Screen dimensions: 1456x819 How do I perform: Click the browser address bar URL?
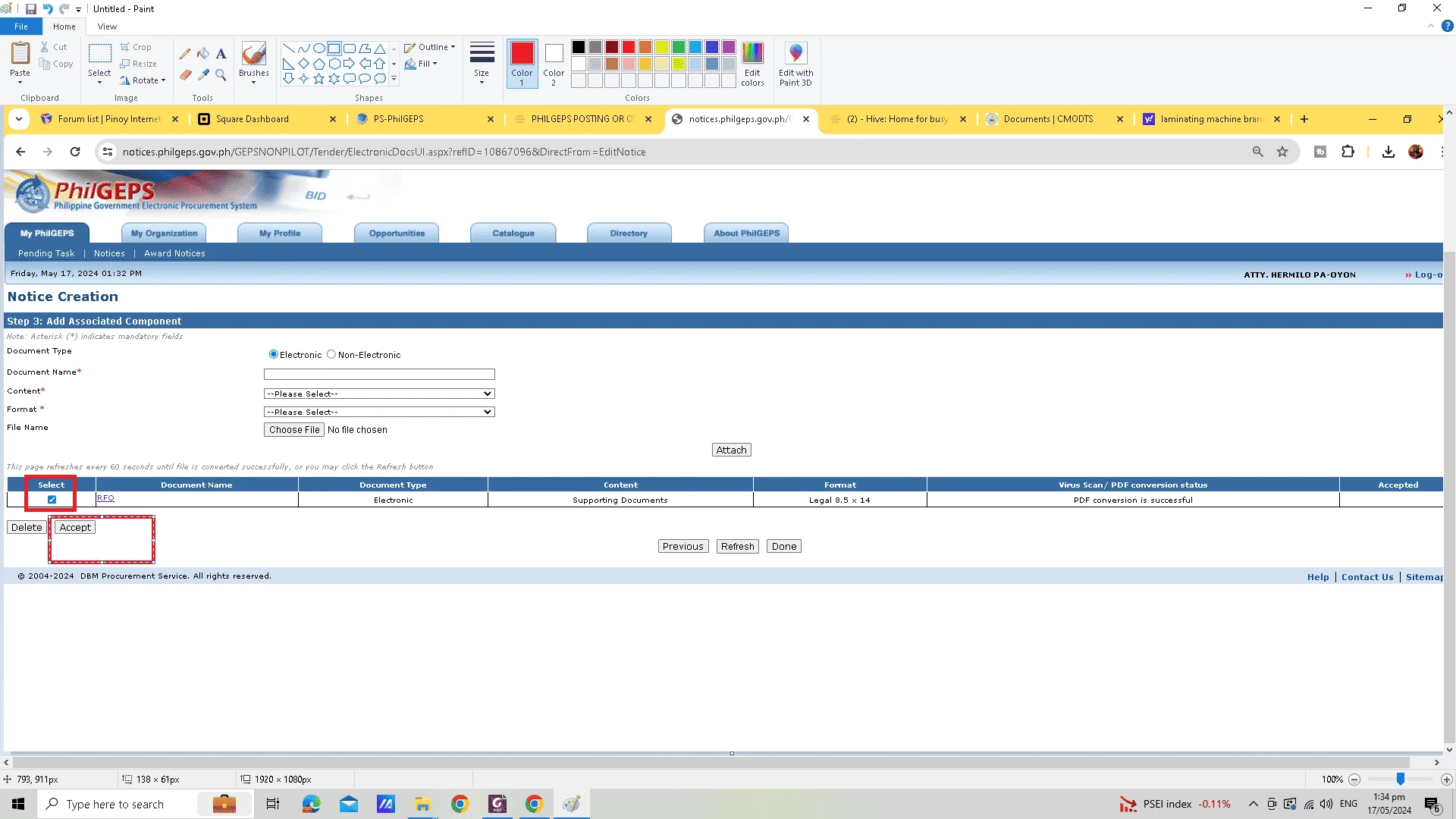point(384,152)
